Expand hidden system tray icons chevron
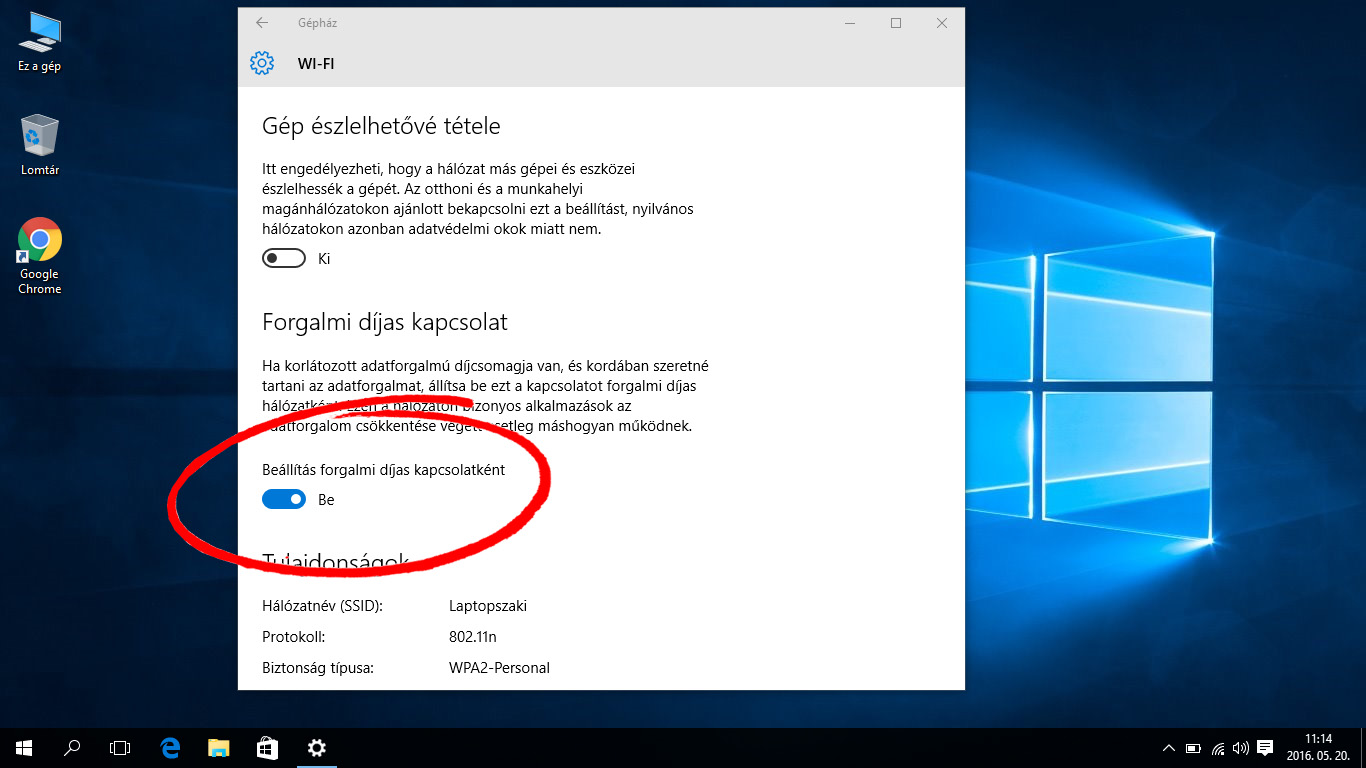The width and height of the screenshot is (1366, 768). coord(1168,748)
